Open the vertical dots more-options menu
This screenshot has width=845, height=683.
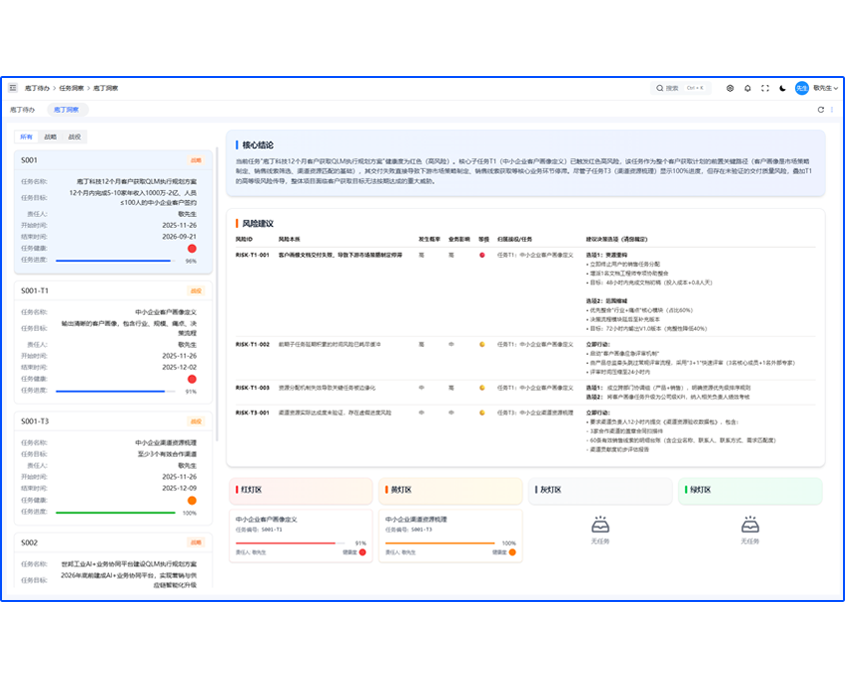pyautogui.click(x=832, y=109)
